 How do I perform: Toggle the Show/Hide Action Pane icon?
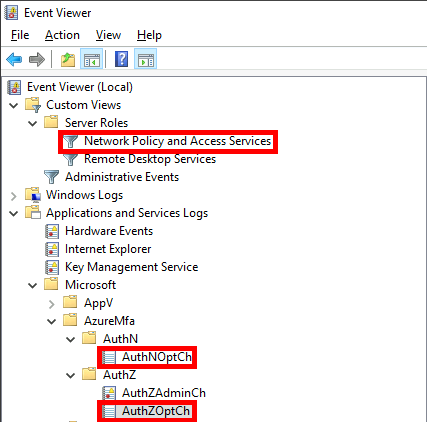tap(146, 59)
